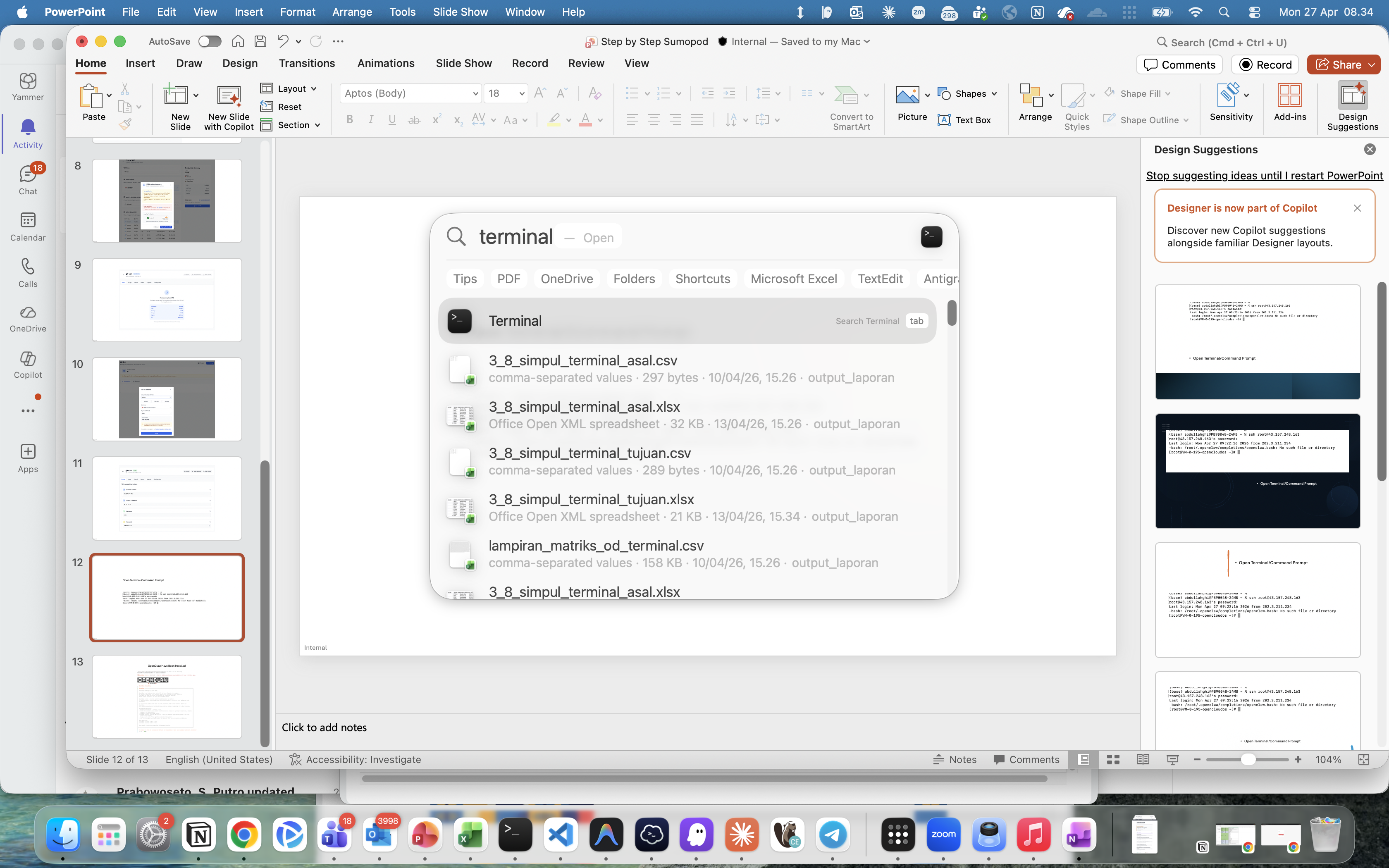Open the font name dropdown
1389x868 pixels.
tap(475, 93)
